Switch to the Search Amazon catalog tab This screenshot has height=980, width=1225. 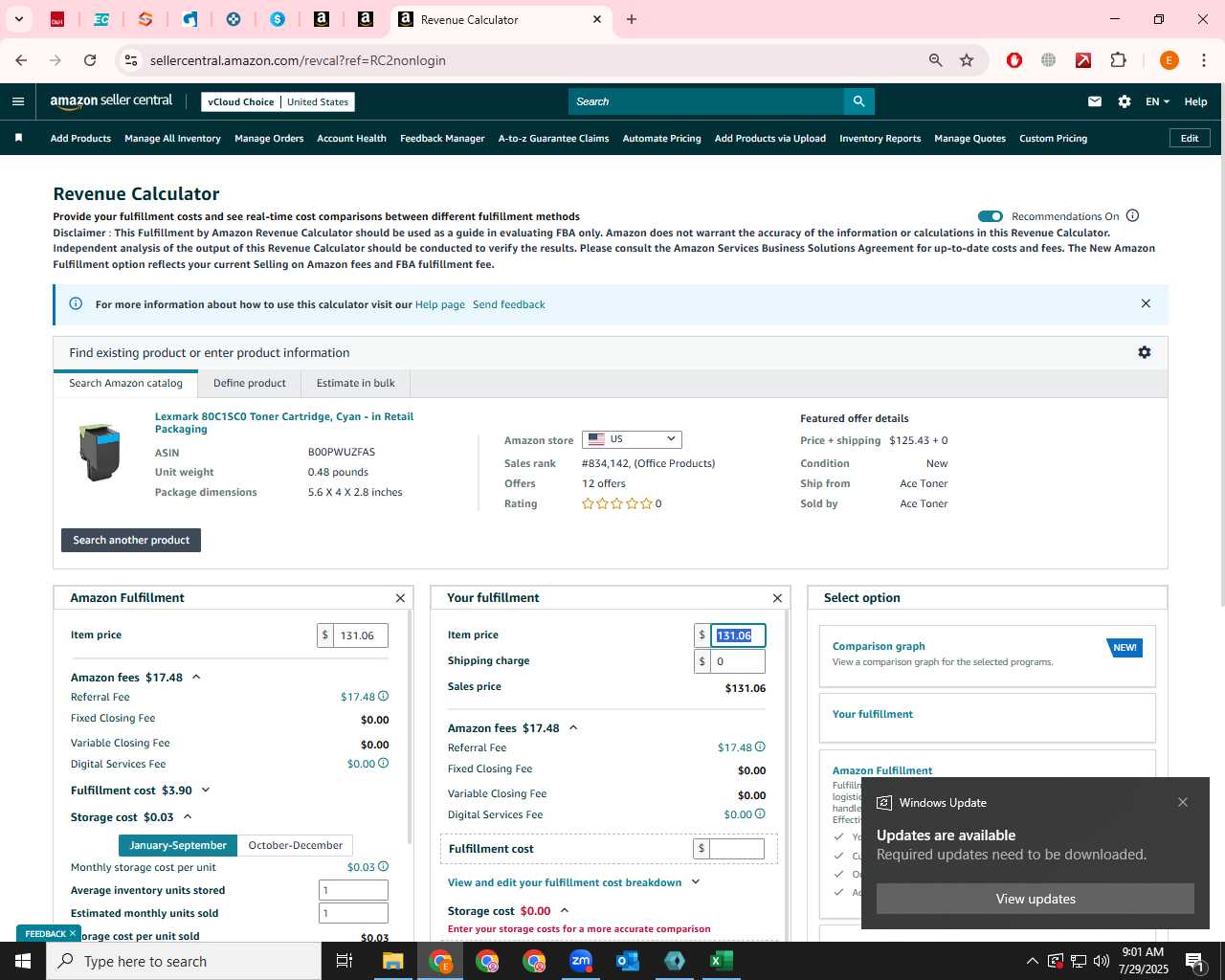pos(125,383)
